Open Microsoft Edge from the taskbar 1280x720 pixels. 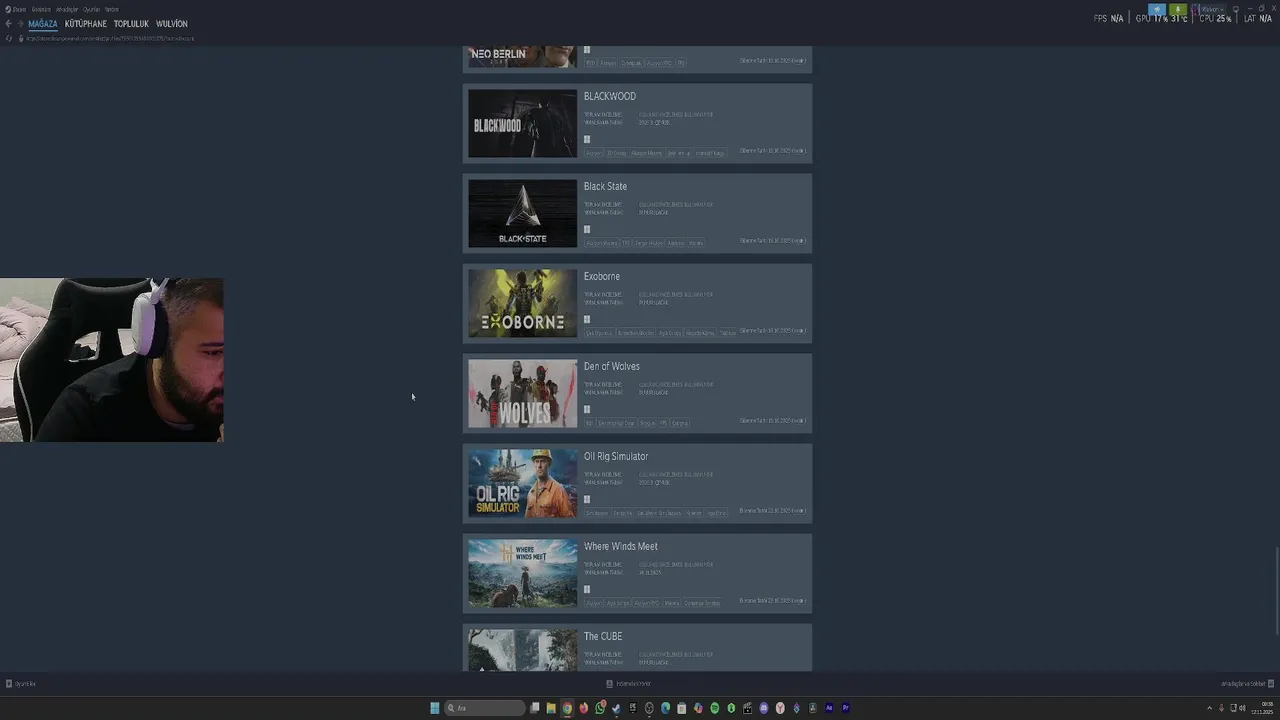click(x=665, y=708)
